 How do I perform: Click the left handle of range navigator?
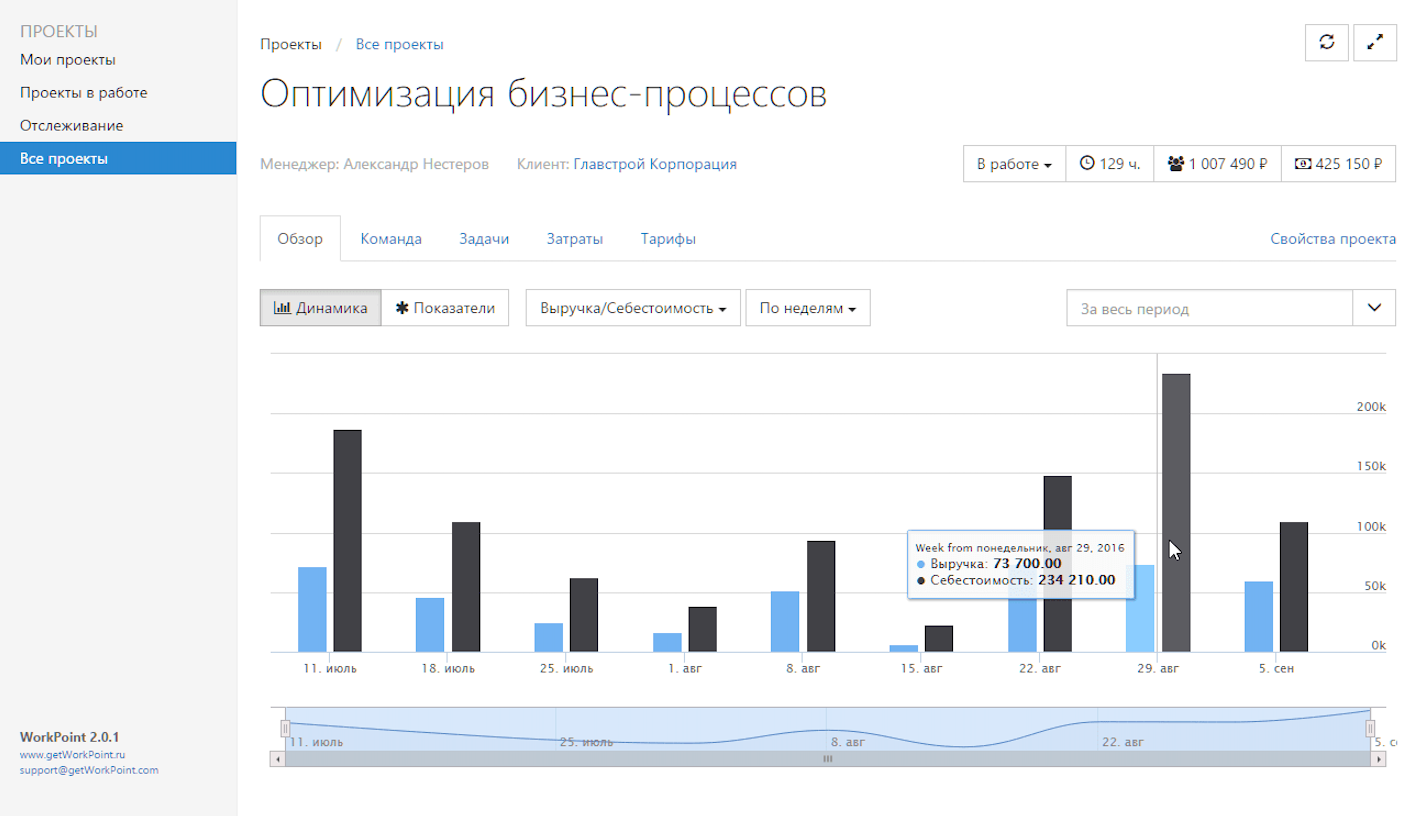point(285,728)
